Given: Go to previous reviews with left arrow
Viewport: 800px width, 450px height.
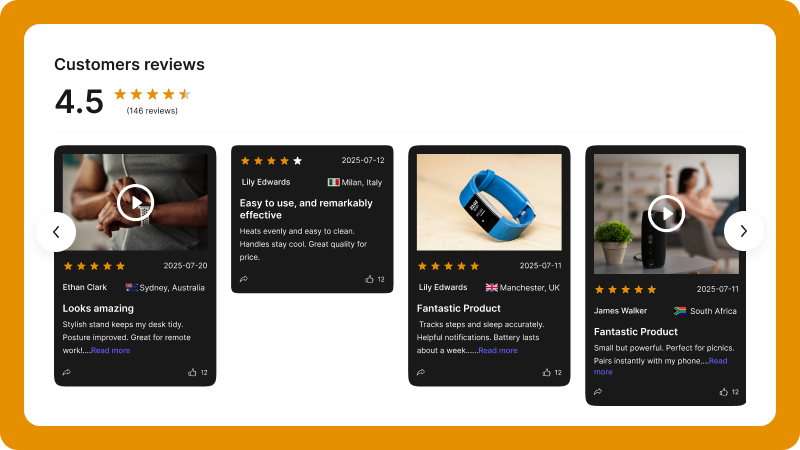Looking at the screenshot, I should 56,232.
